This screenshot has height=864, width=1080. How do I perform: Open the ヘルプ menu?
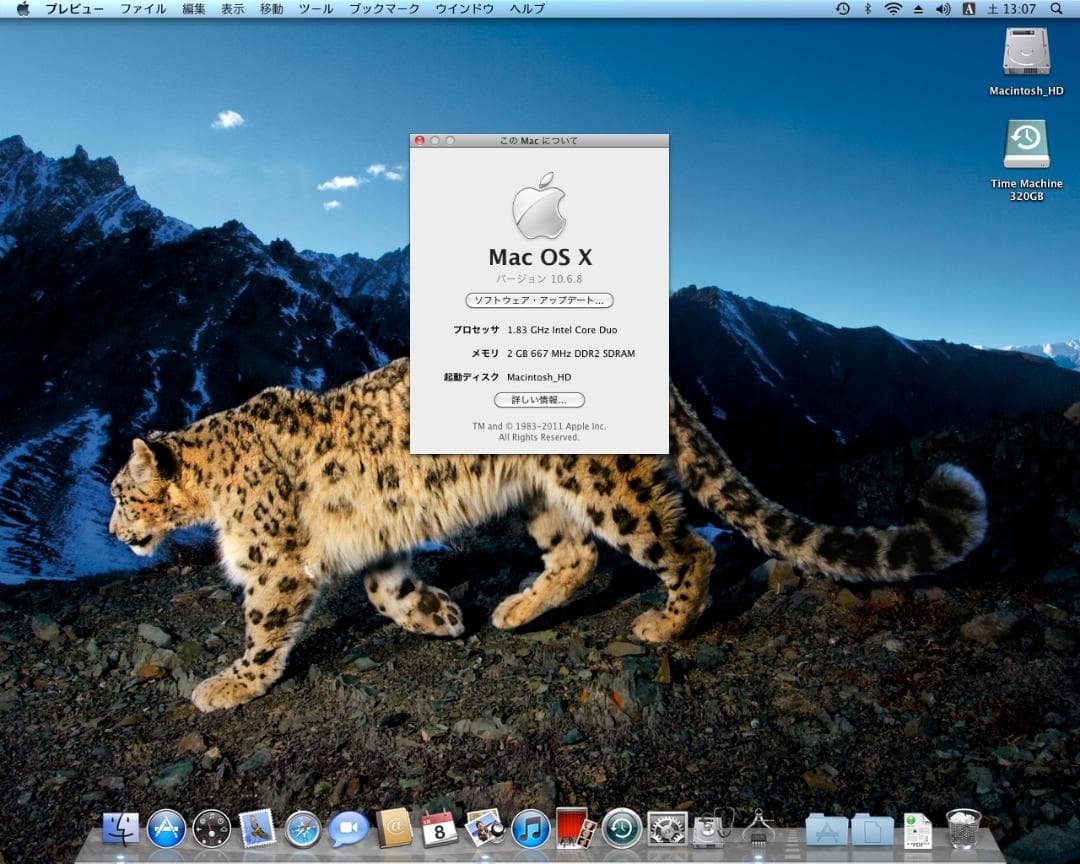(527, 8)
